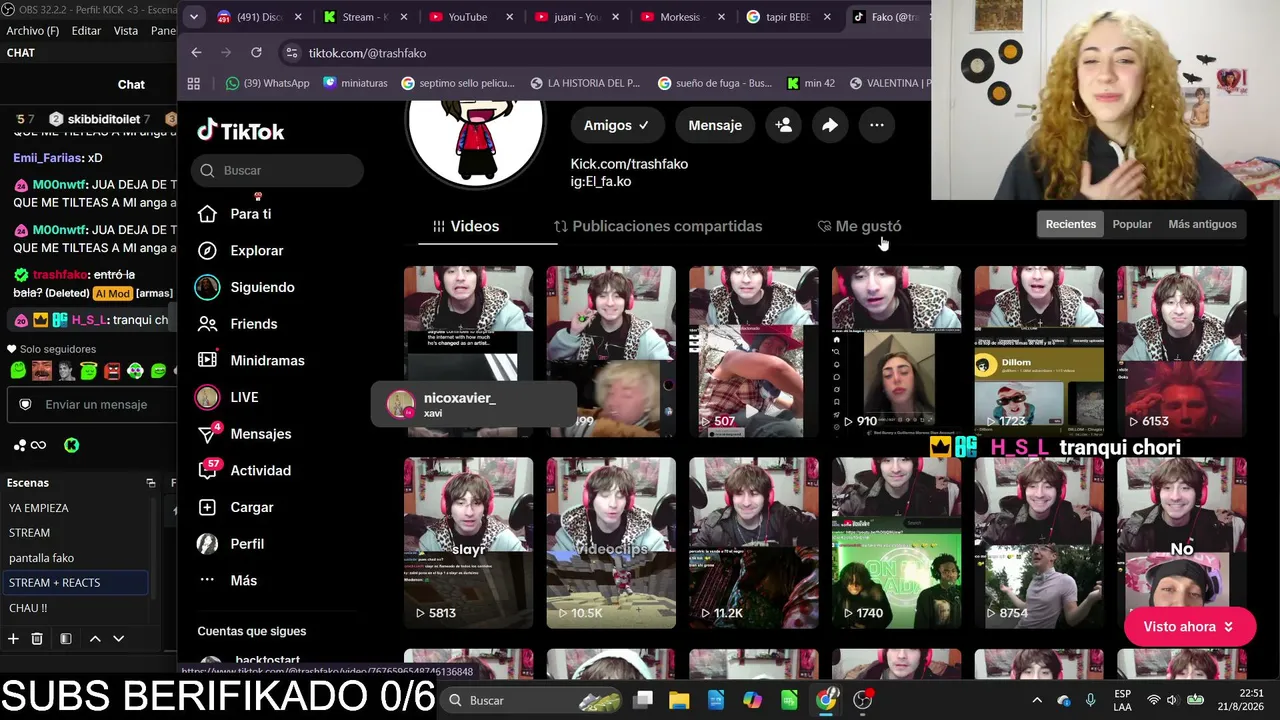The image size is (1280, 720).
Task: Open the video with 11.2K views
Action: pos(754,543)
